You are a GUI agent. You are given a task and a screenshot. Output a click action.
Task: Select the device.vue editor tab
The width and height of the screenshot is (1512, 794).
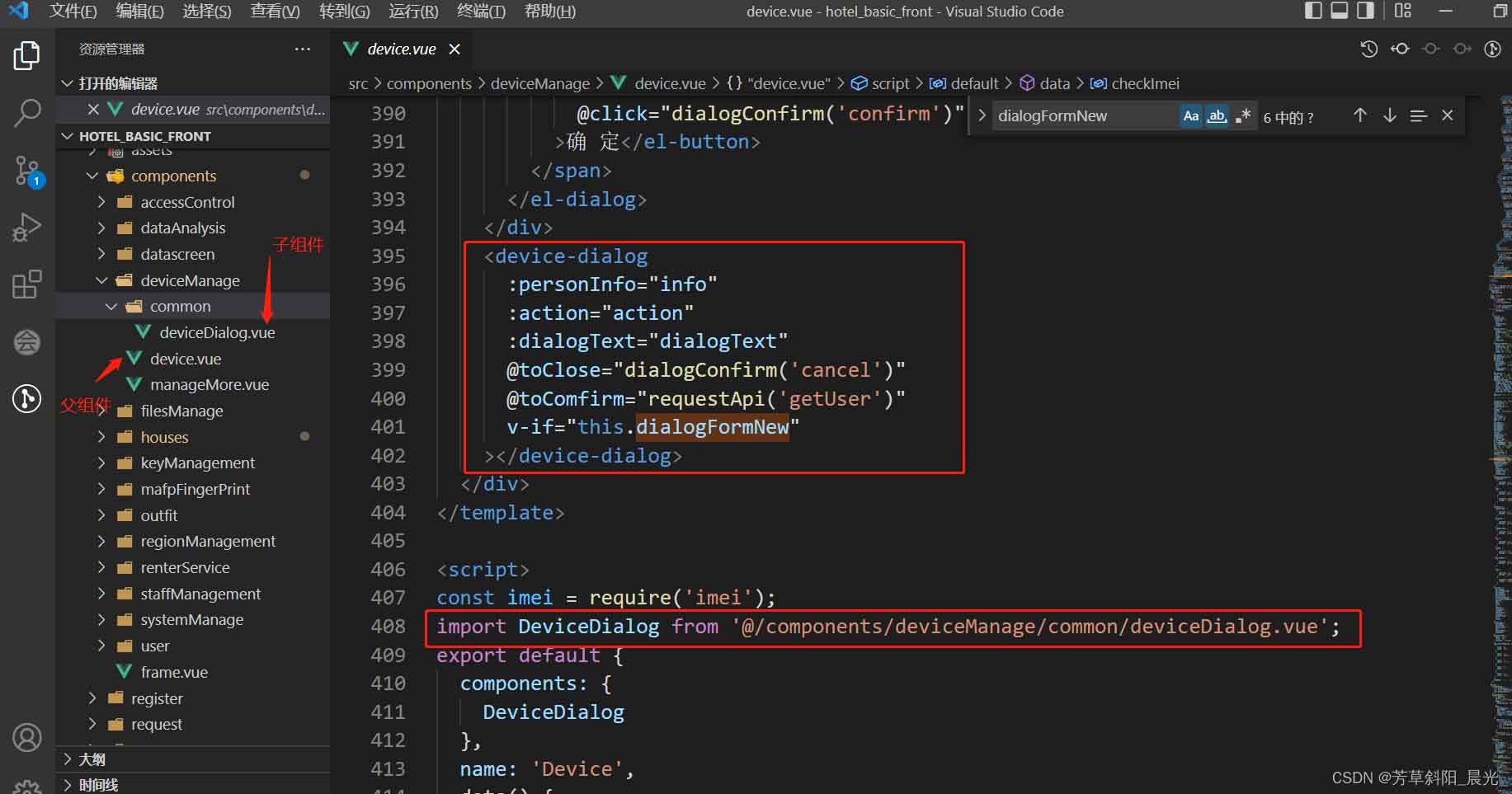402,49
